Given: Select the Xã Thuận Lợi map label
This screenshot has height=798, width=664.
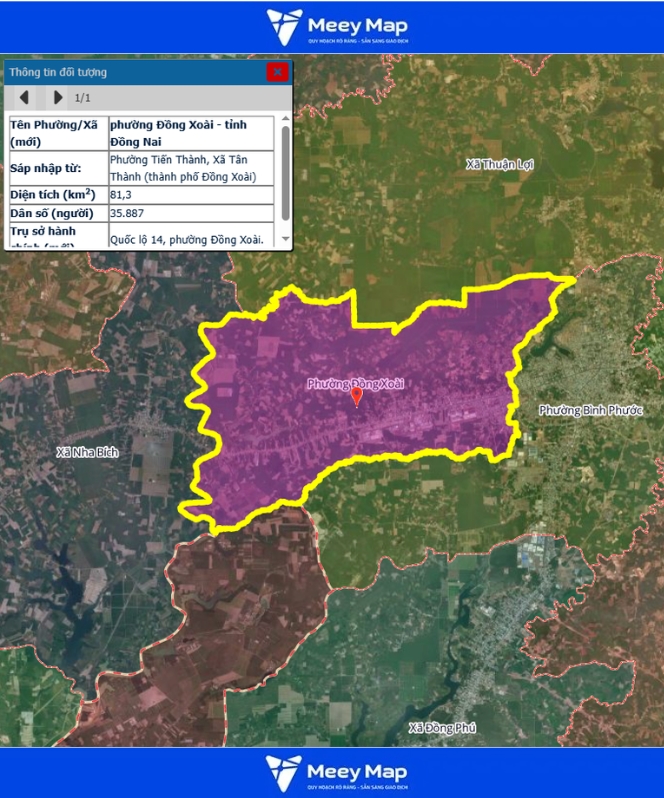Looking at the screenshot, I should pyautogui.click(x=499, y=163).
